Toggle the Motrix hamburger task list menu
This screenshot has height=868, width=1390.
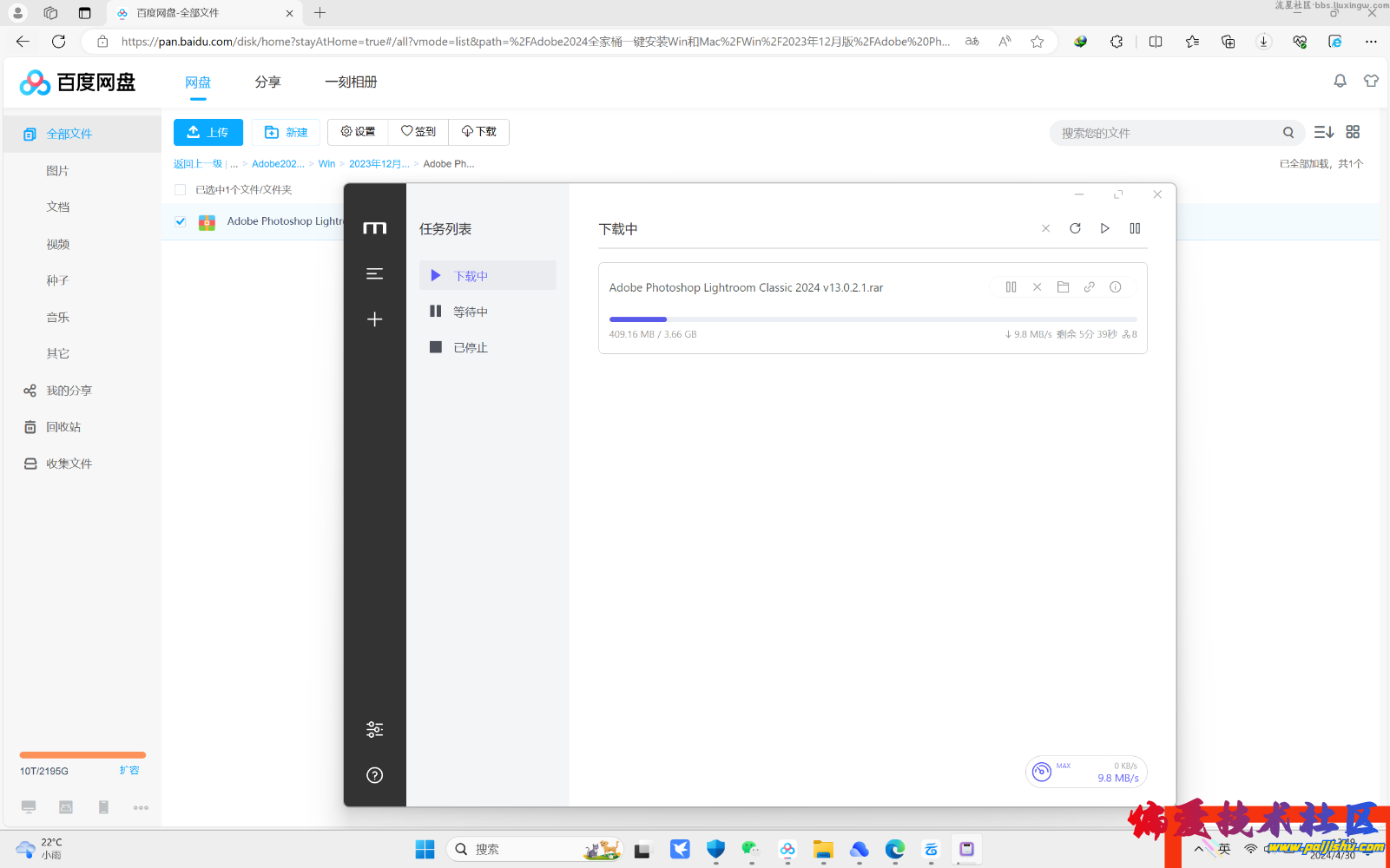(x=374, y=273)
